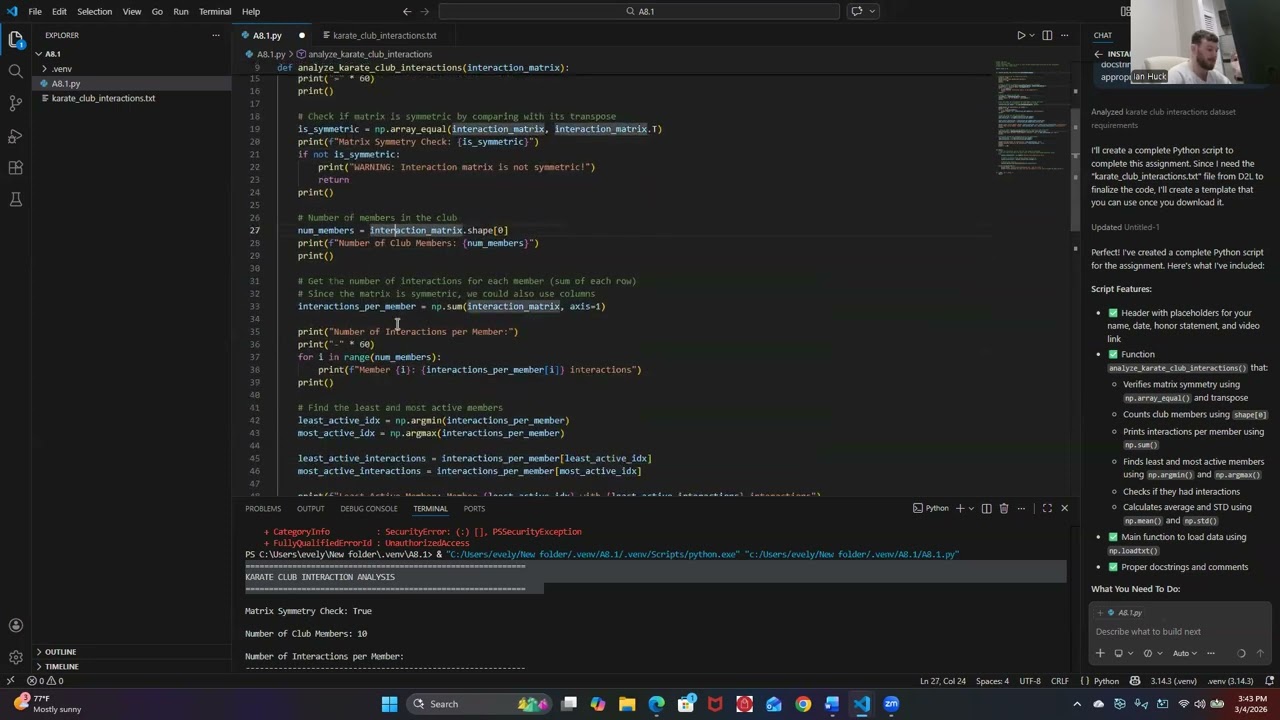
Task: Open the Windows Start menu
Action: coord(389,704)
